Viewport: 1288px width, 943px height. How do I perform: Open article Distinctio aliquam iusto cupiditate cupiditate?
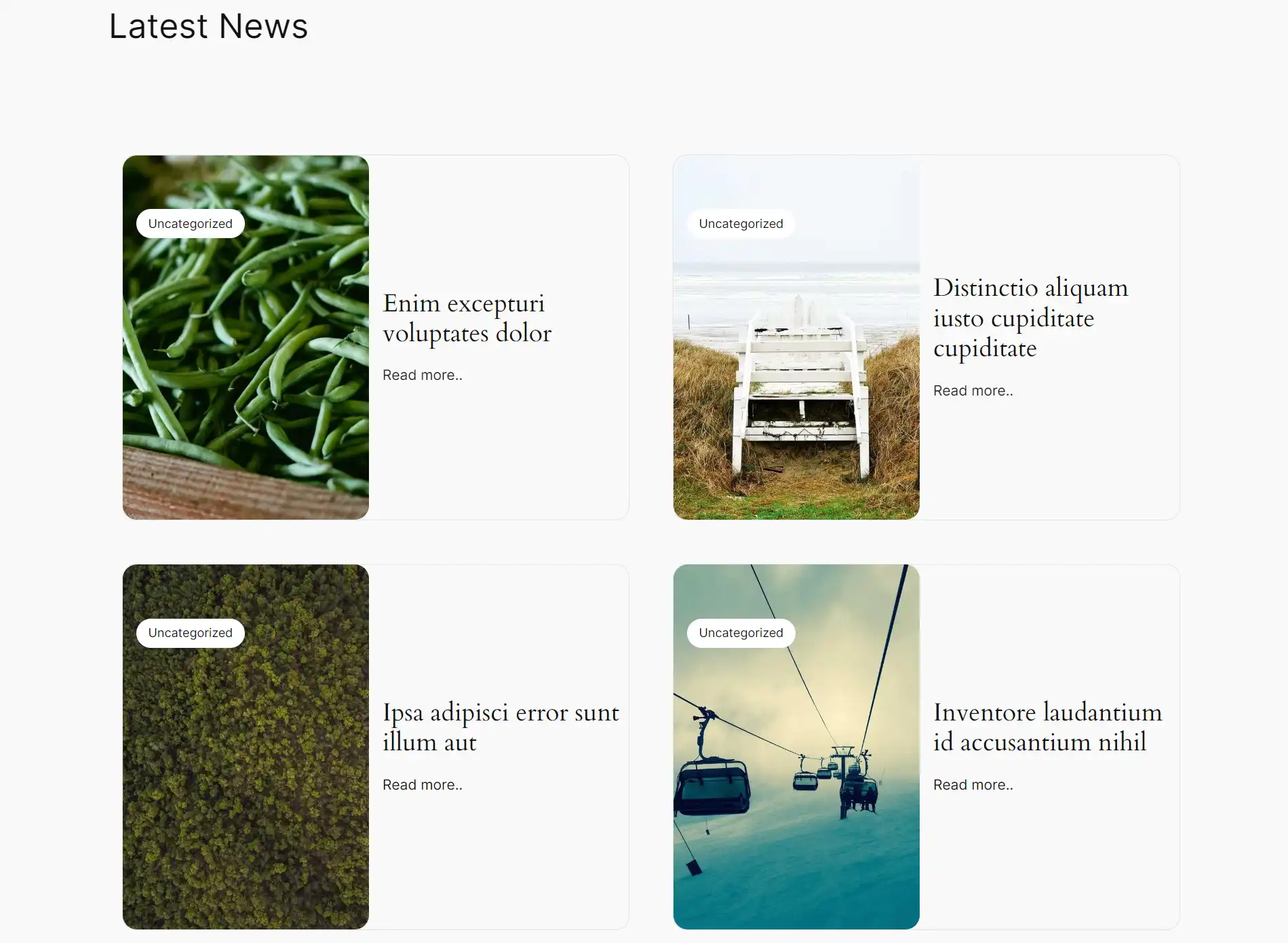(1030, 317)
